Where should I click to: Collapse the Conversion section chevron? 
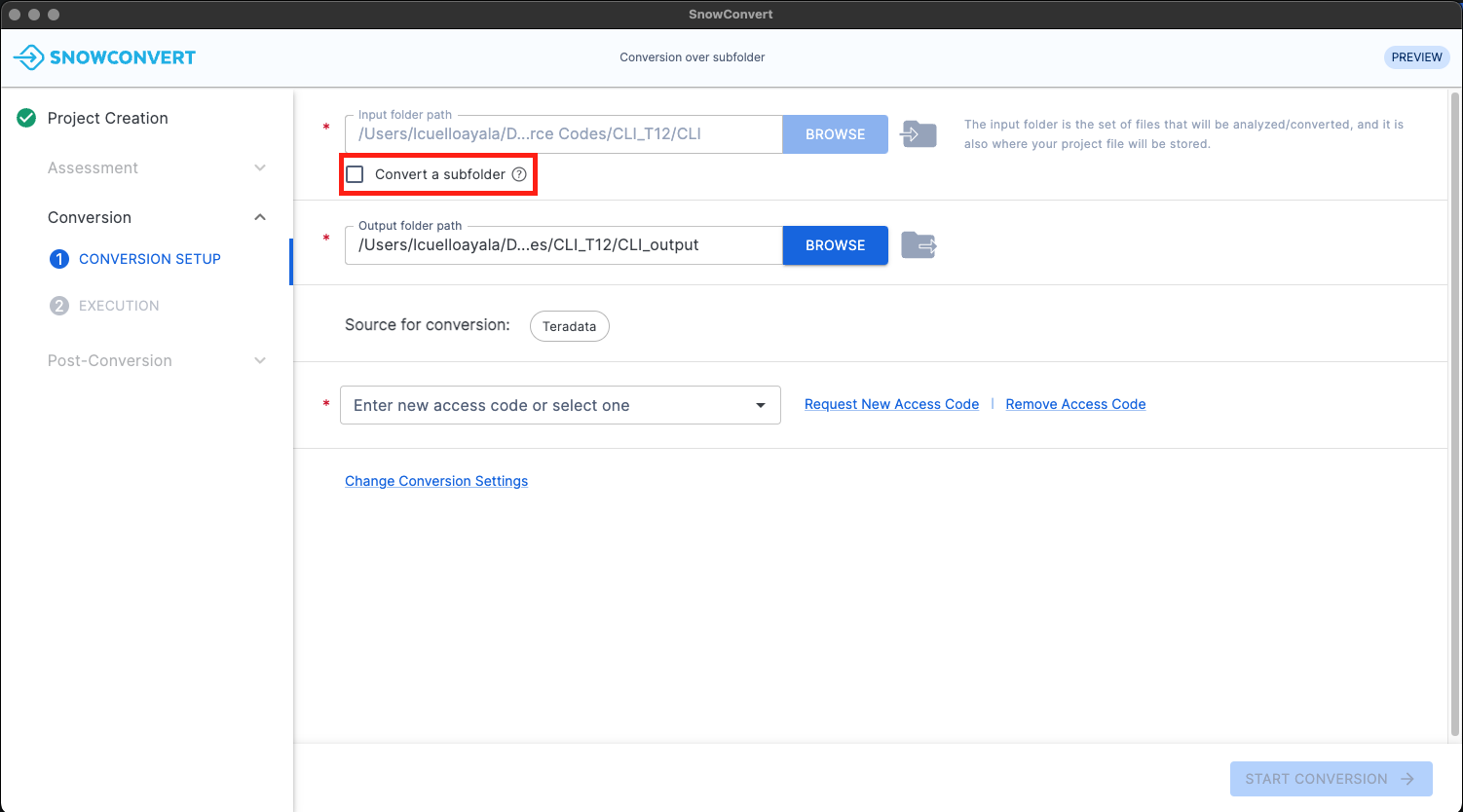(x=260, y=217)
